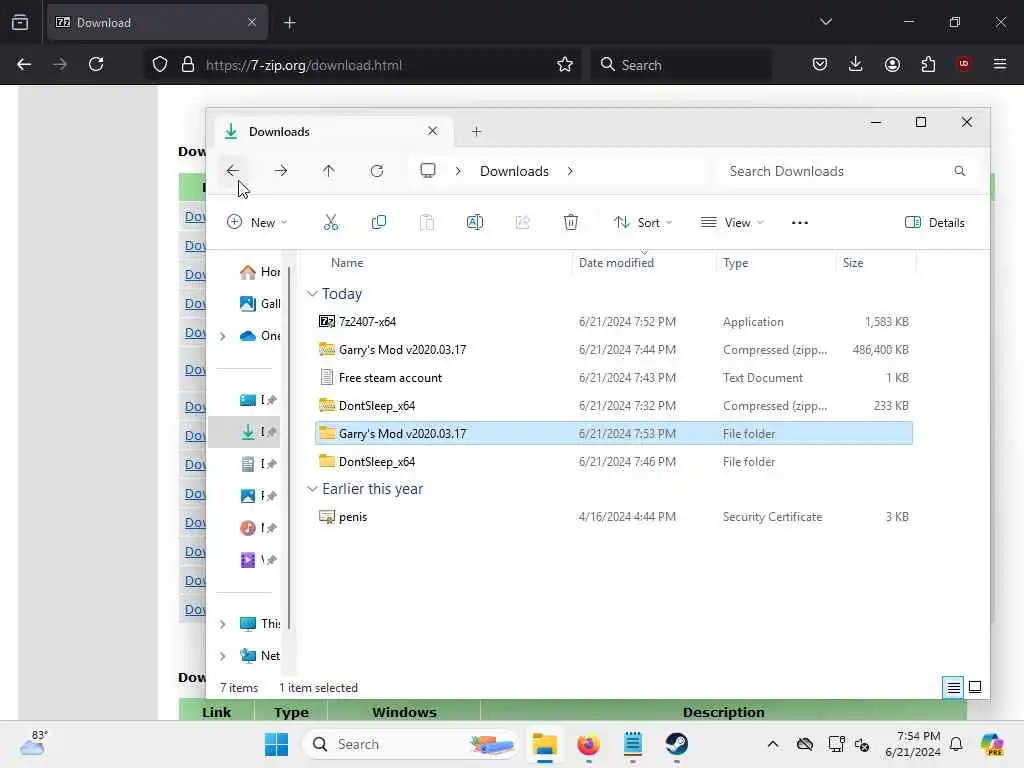Open Firefox tracking protection shield icon

click(x=160, y=64)
